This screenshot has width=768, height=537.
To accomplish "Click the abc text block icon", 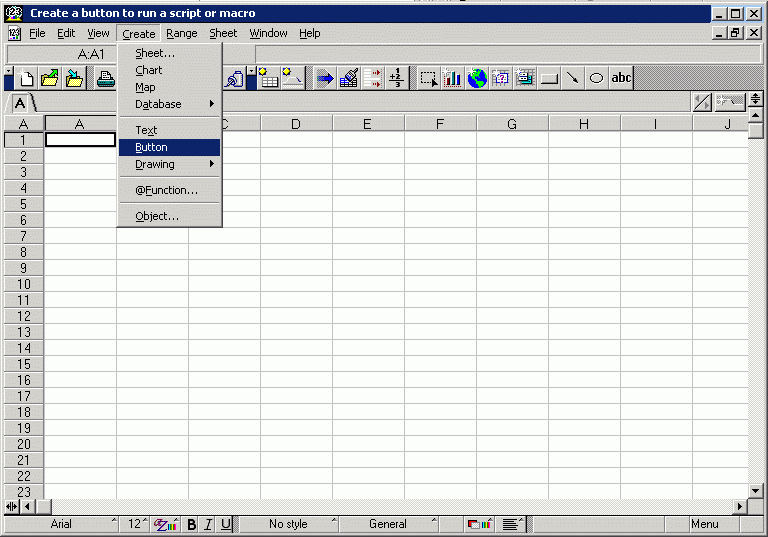I will (x=621, y=78).
